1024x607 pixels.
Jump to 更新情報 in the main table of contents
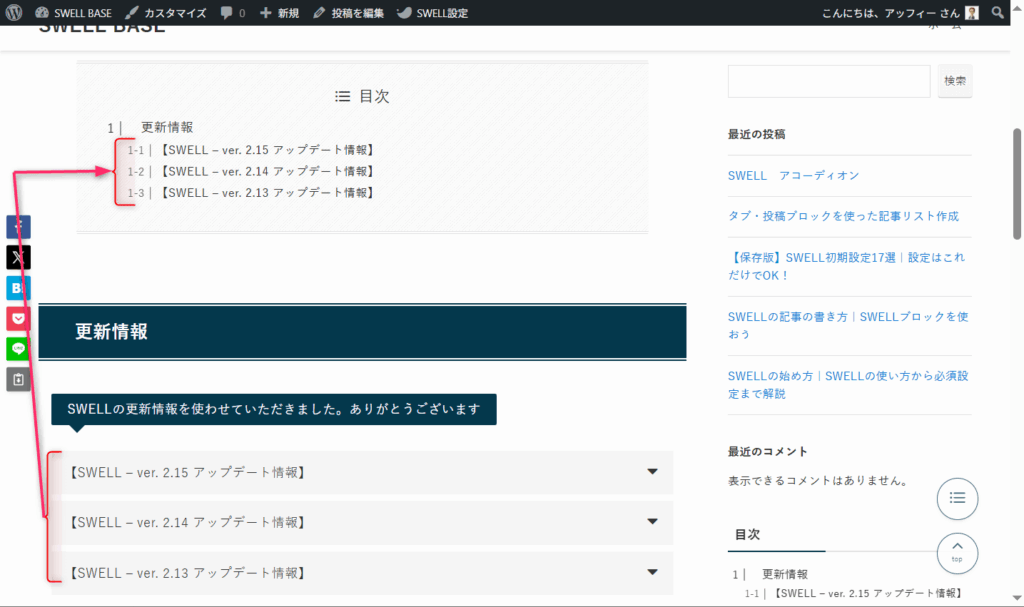(x=167, y=127)
